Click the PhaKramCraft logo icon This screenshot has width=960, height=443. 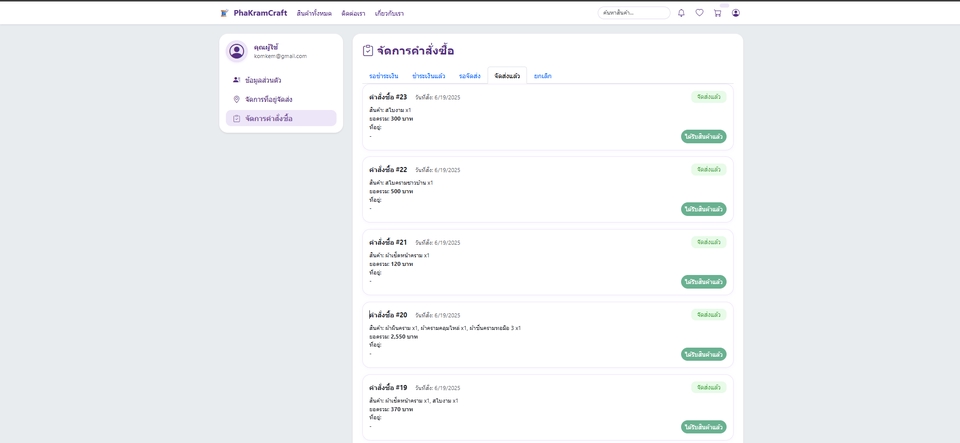pos(225,13)
